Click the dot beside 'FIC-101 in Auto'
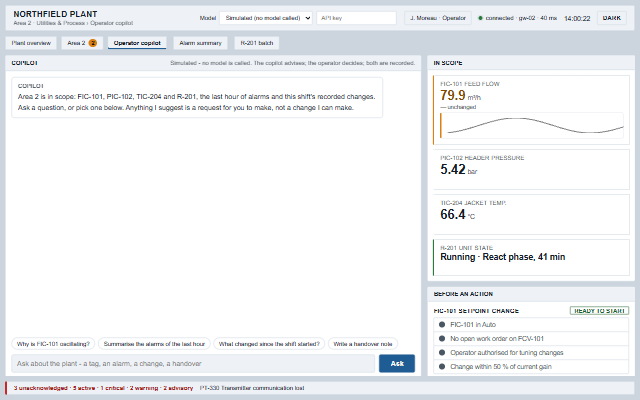The width and height of the screenshot is (640, 400). click(442, 324)
